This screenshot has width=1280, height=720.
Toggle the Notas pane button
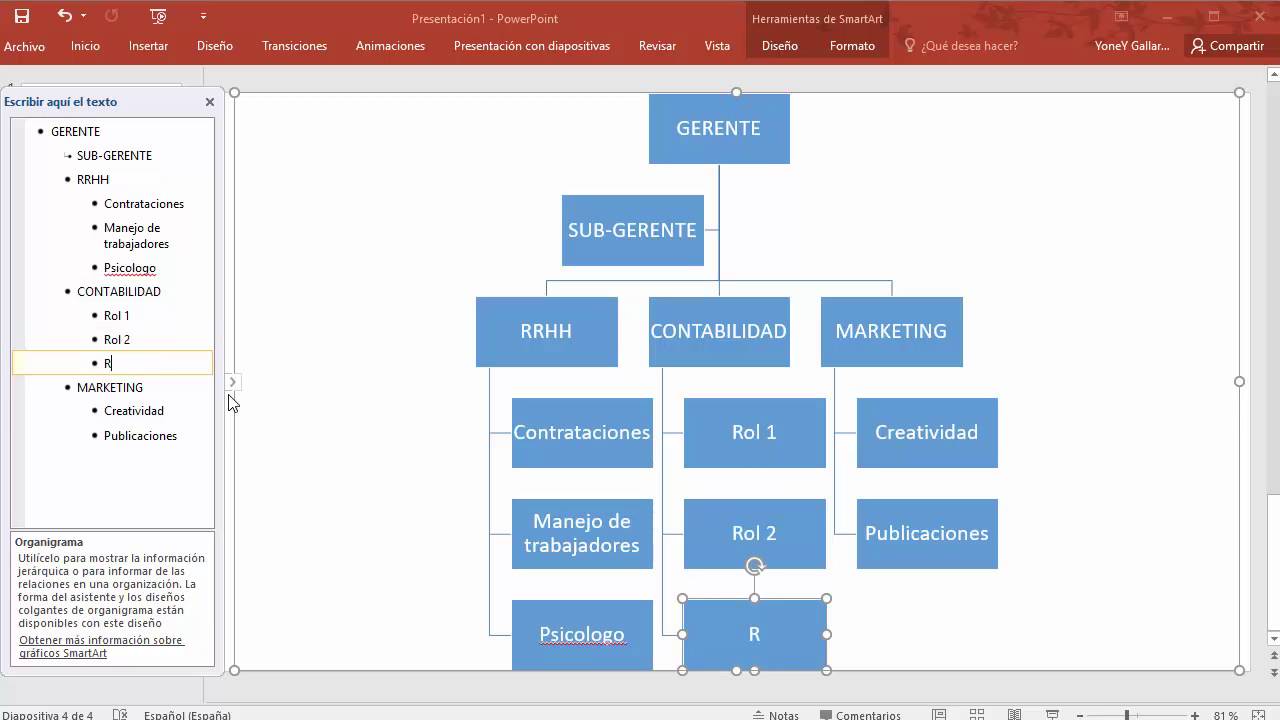tap(776, 715)
